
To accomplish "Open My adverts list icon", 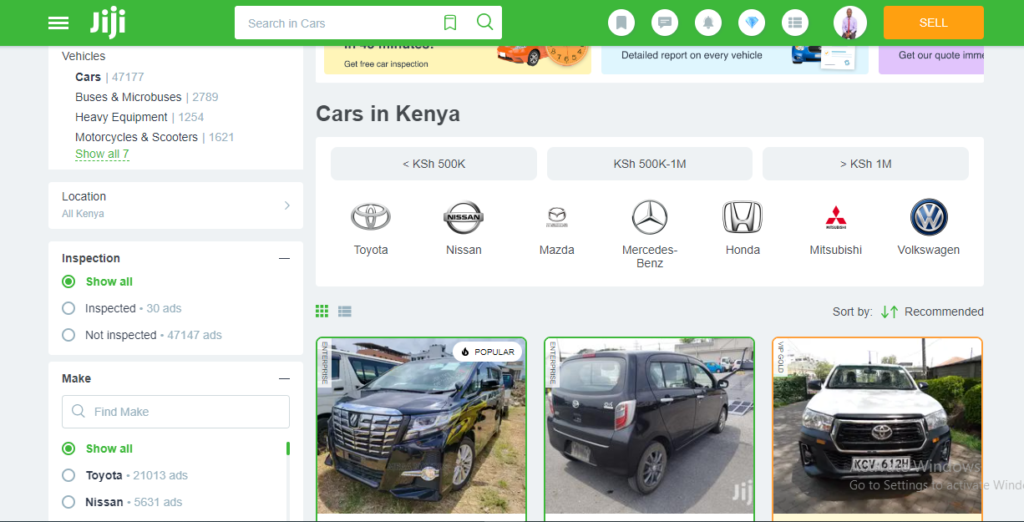I will pos(795,23).
